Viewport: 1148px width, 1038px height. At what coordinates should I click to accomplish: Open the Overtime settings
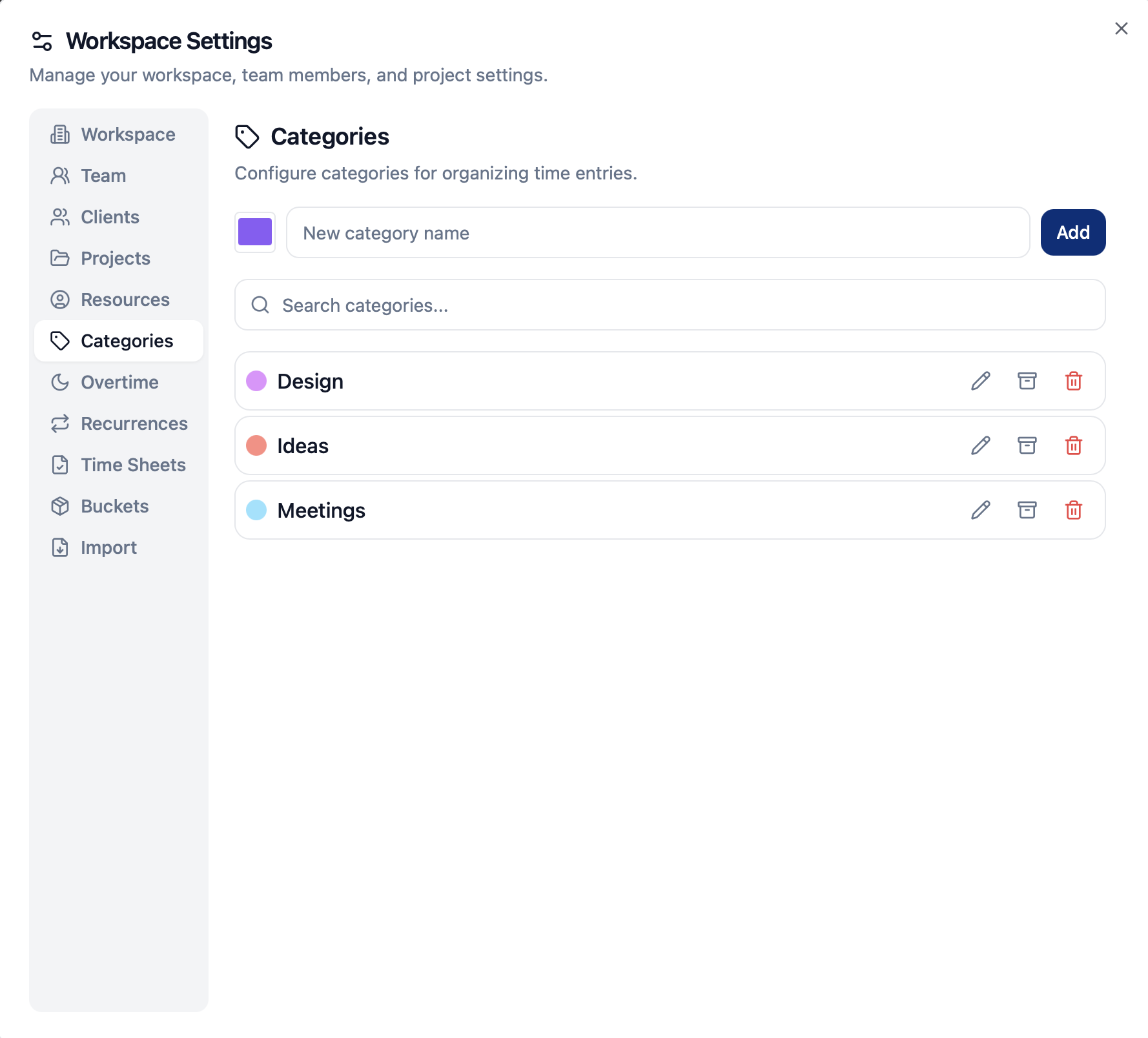coord(119,382)
